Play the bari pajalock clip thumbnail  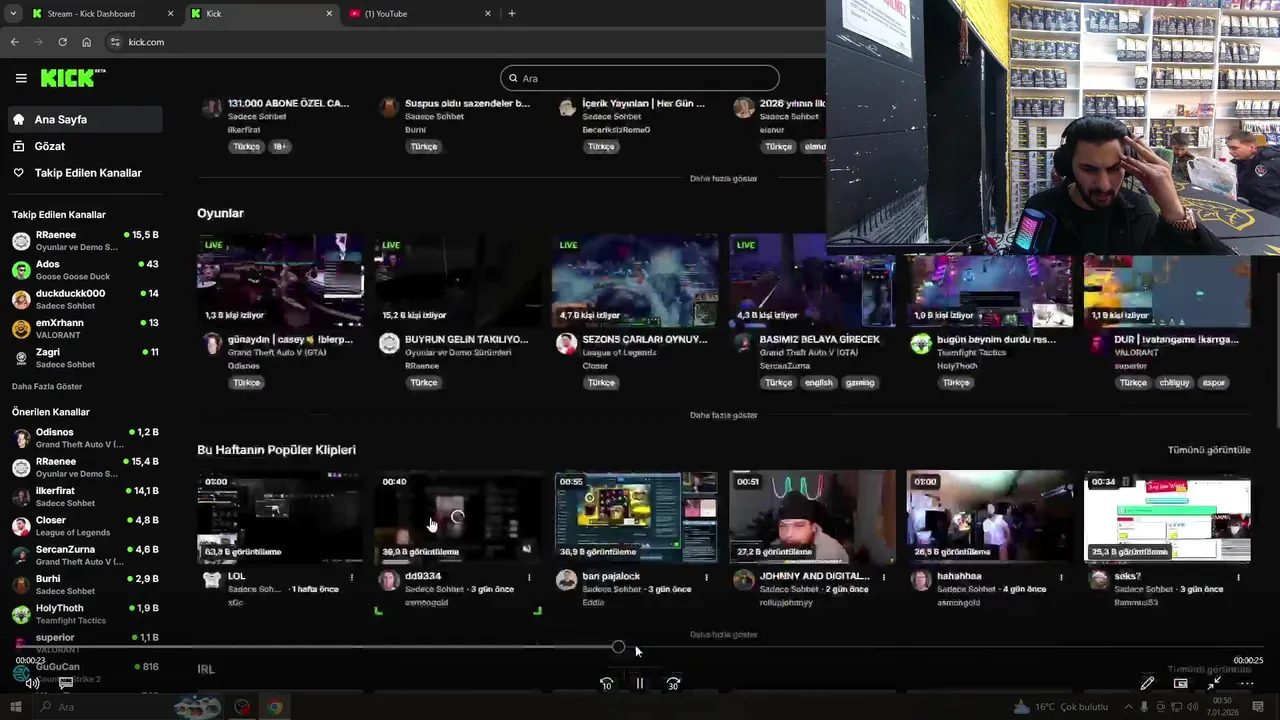point(635,517)
